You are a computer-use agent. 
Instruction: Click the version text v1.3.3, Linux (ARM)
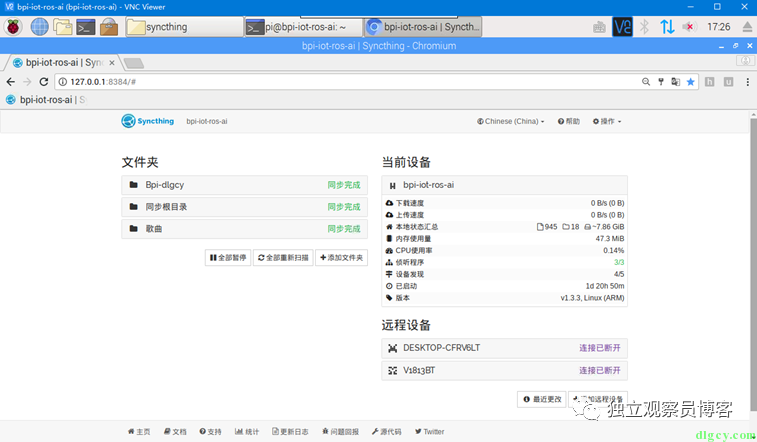(x=592, y=298)
